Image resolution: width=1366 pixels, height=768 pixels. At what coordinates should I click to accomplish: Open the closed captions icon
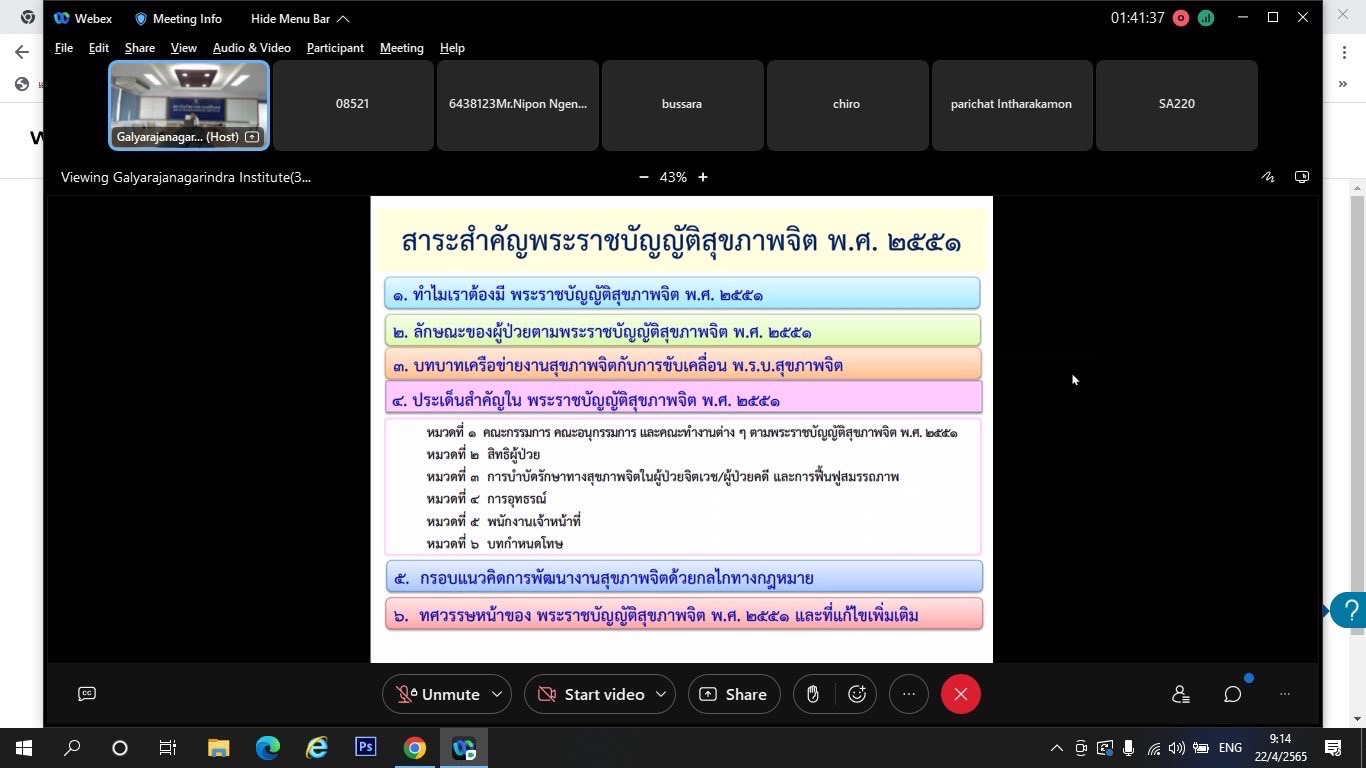[87, 694]
